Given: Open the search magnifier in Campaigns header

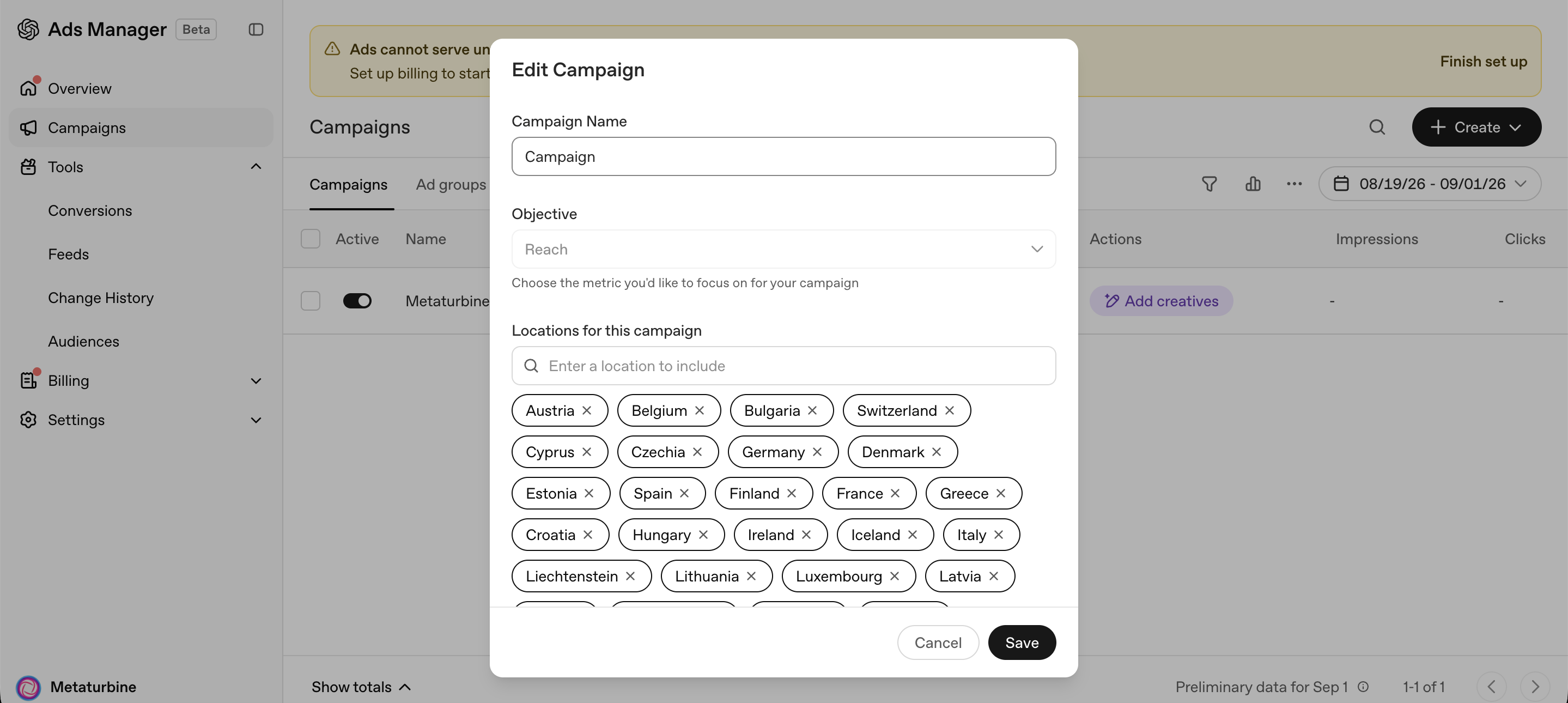Looking at the screenshot, I should point(1377,126).
